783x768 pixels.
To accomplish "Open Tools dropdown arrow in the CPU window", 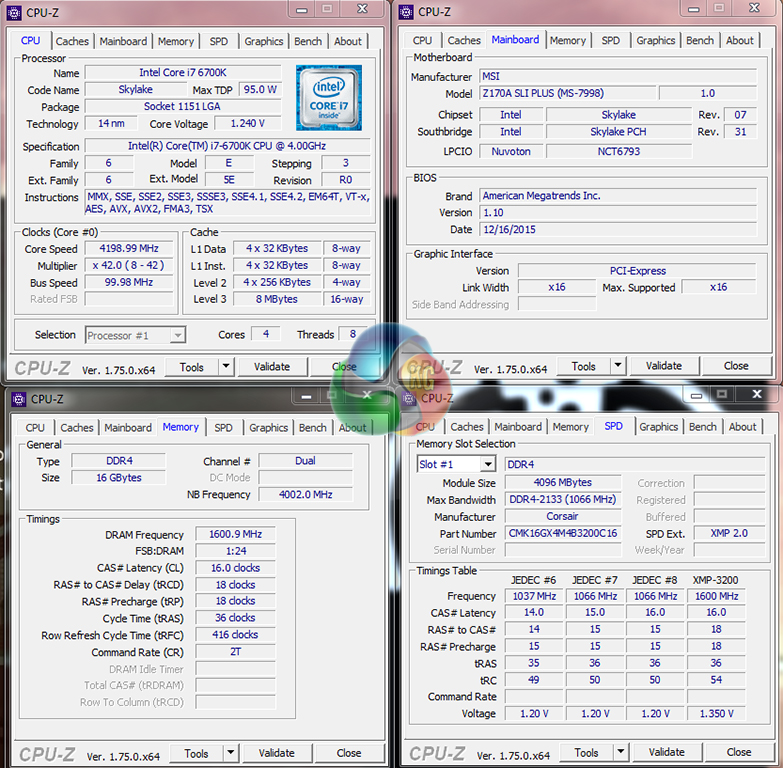I will pyautogui.click(x=226, y=367).
